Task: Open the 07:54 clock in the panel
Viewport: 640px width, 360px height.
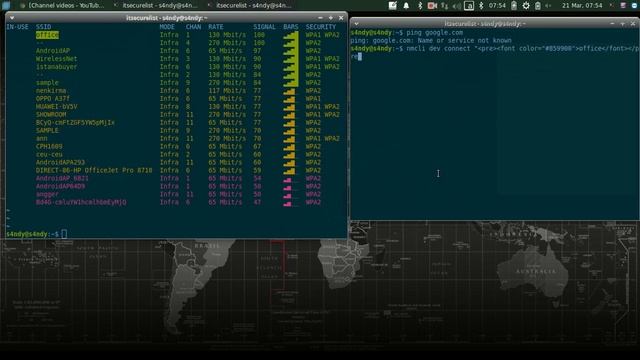Action: [x=497, y=5]
